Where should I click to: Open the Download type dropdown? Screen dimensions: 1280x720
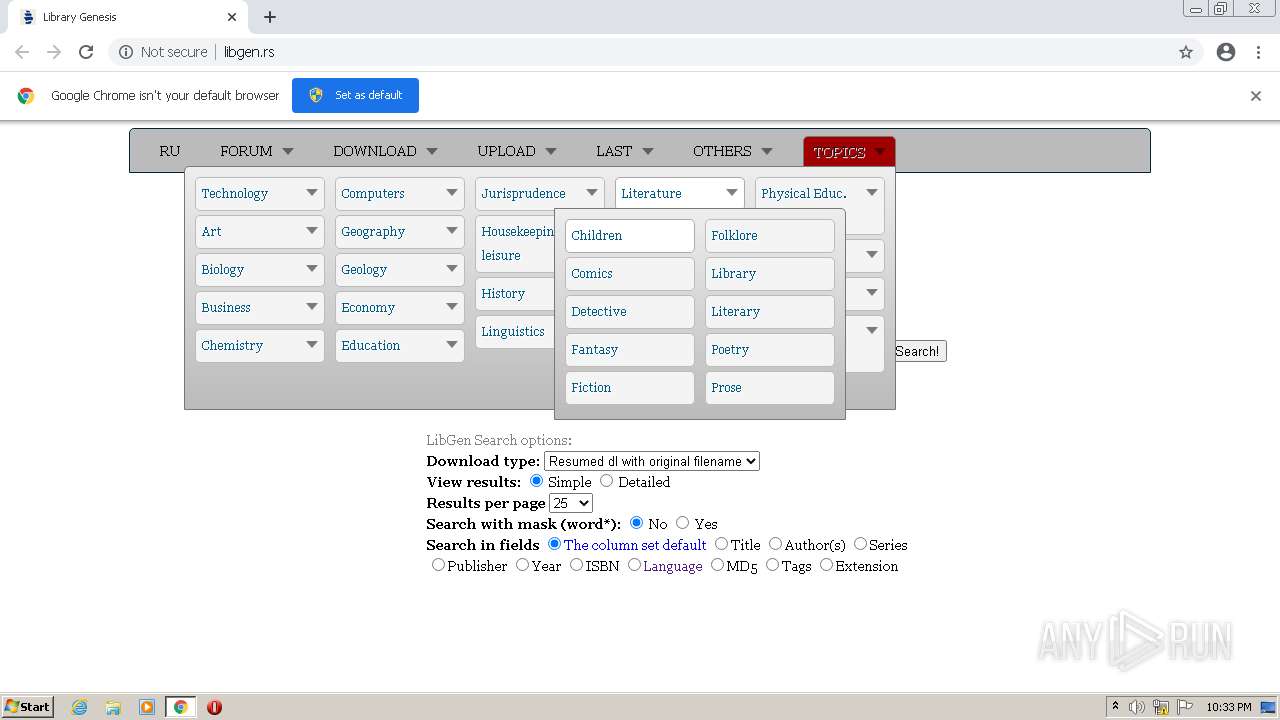pyautogui.click(x=652, y=461)
